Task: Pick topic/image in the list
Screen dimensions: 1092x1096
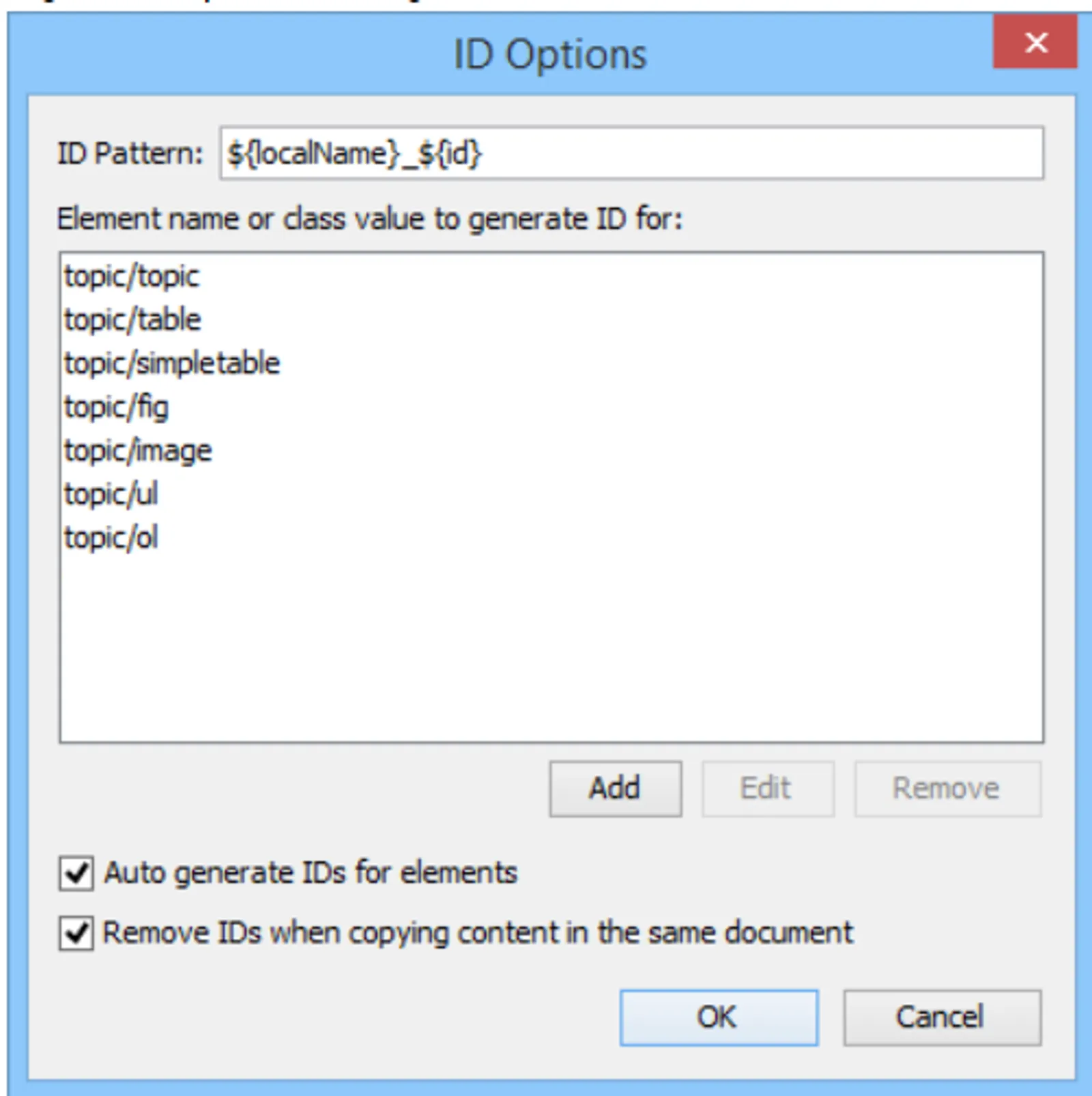Action: (139, 451)
